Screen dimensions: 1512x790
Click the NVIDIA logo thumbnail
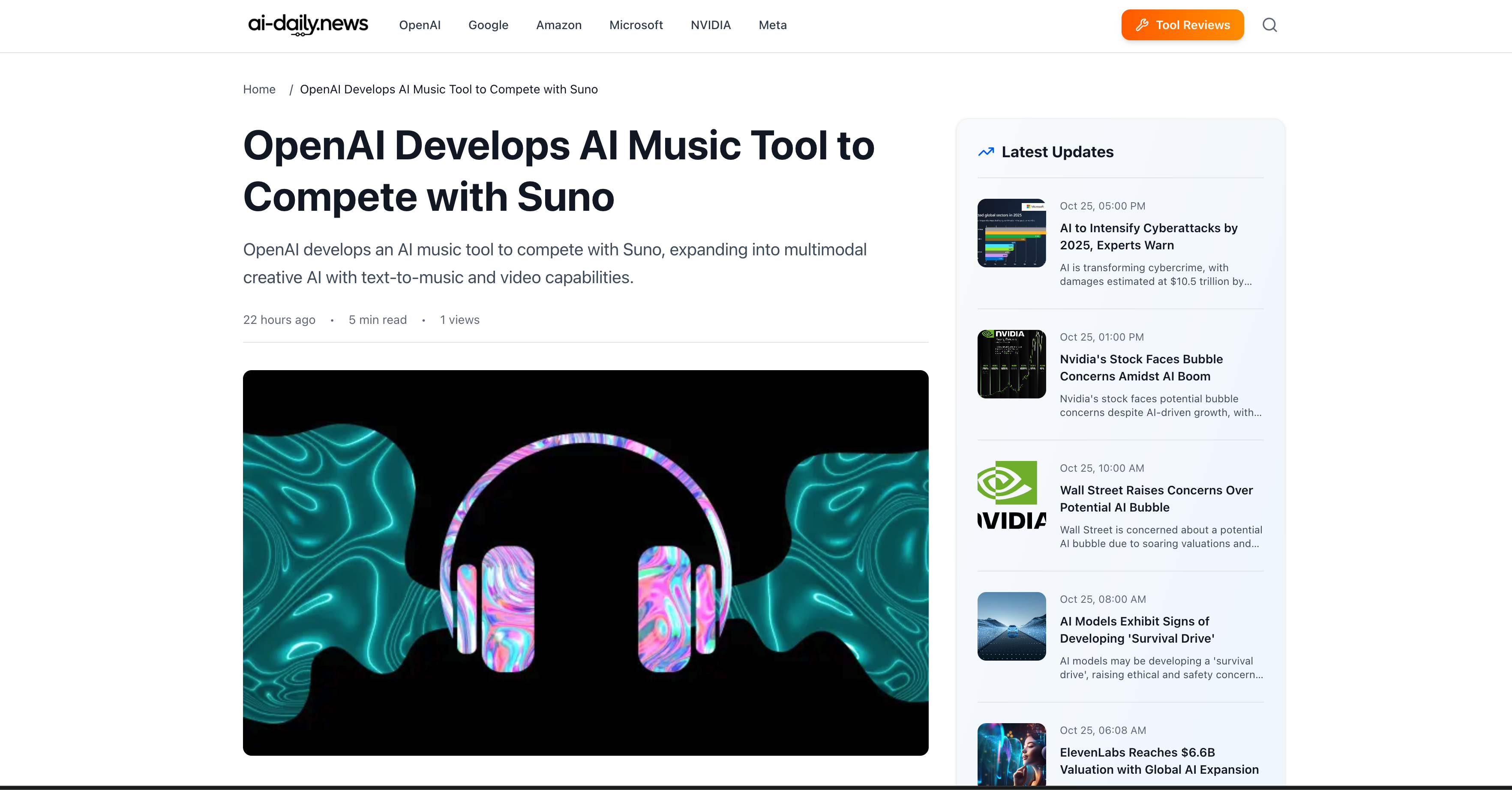1011,495
